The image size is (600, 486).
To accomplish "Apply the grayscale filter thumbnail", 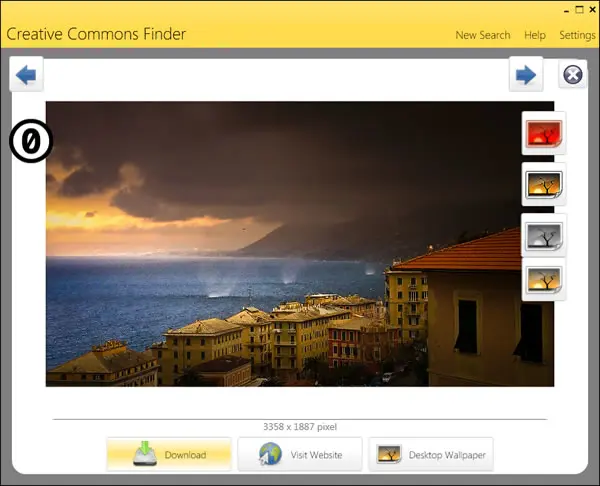I will tap(543, 236).
